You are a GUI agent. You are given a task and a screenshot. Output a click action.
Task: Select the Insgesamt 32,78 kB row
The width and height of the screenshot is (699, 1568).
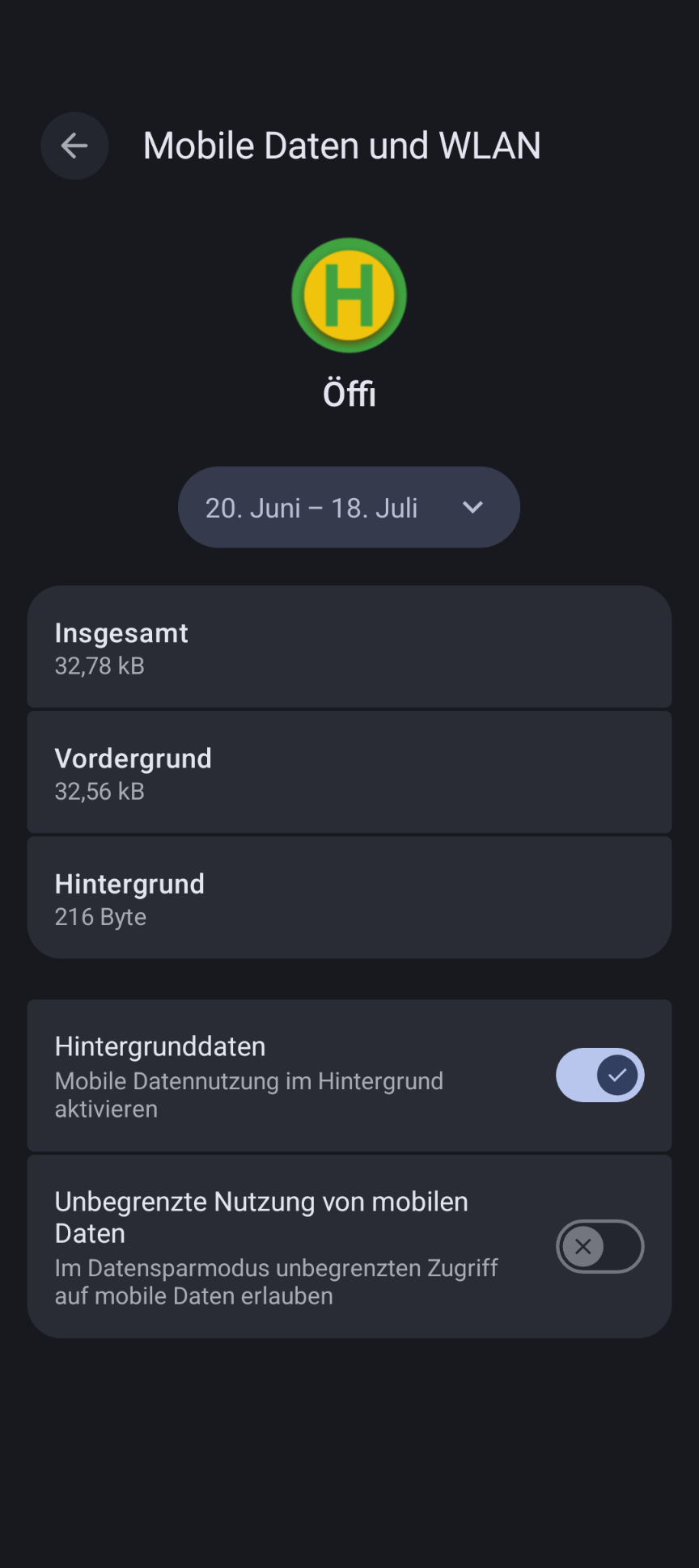pyautogui.click(x=349, y=647)
